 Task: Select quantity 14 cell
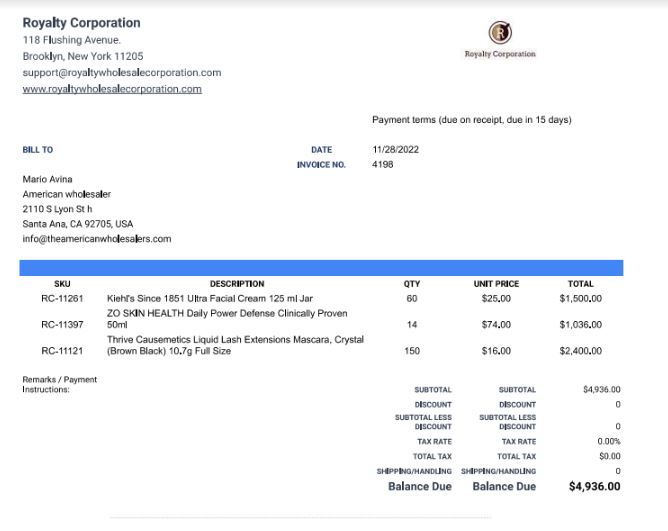pyautogui.click(x=412, y=325)
